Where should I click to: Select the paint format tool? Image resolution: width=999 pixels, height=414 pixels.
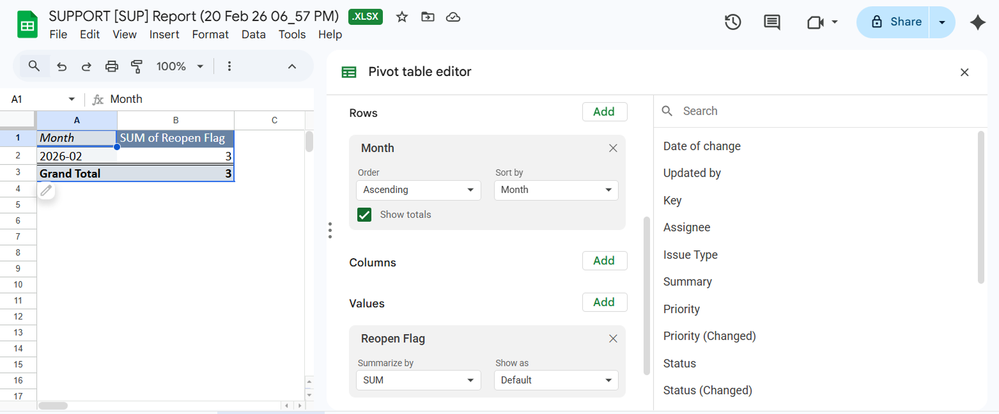pos(136,66)
